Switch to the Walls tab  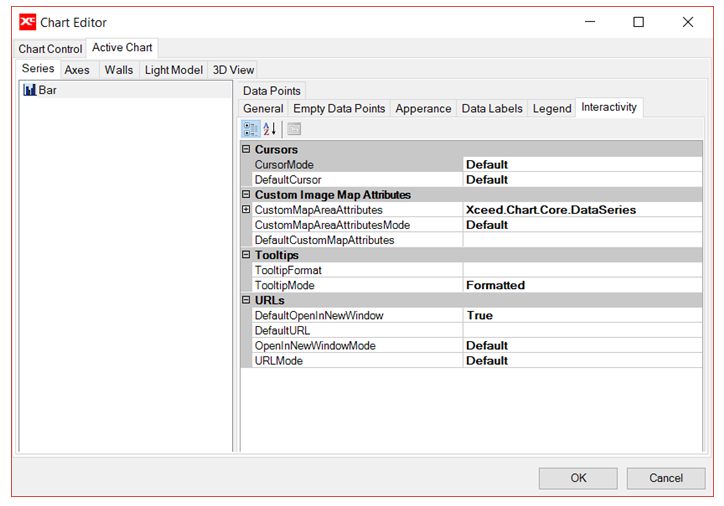(x=119, y=70)
